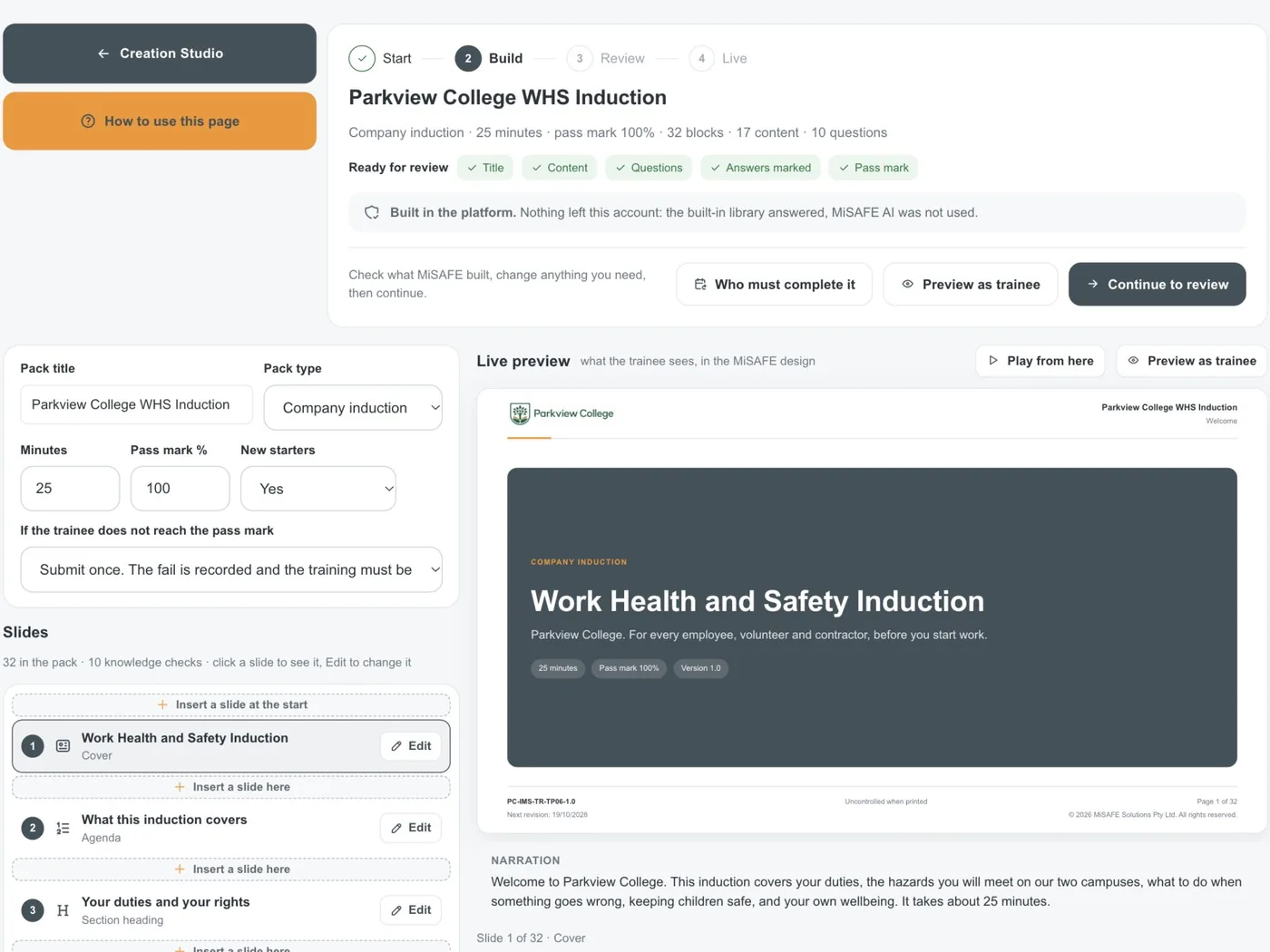This screenshot has height=952, width=1270.
Task: Play from here in Live preview
Action: pos(1040,361)
